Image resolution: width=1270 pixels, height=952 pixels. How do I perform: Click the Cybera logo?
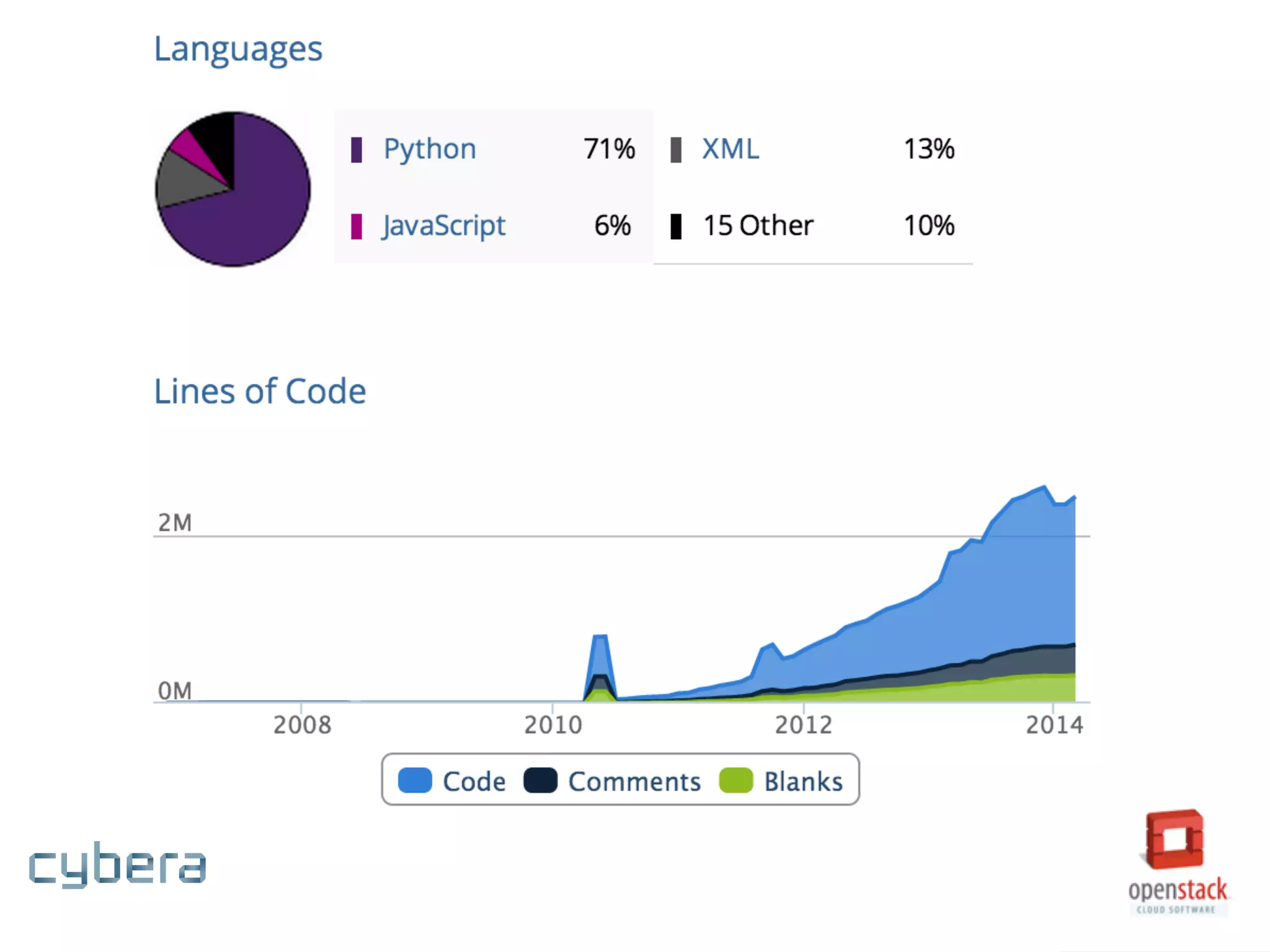coord(117,865)
